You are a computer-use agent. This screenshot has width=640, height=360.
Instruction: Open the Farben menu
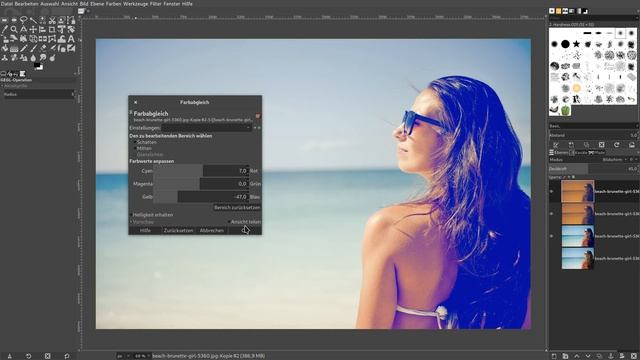pos(113,4)
